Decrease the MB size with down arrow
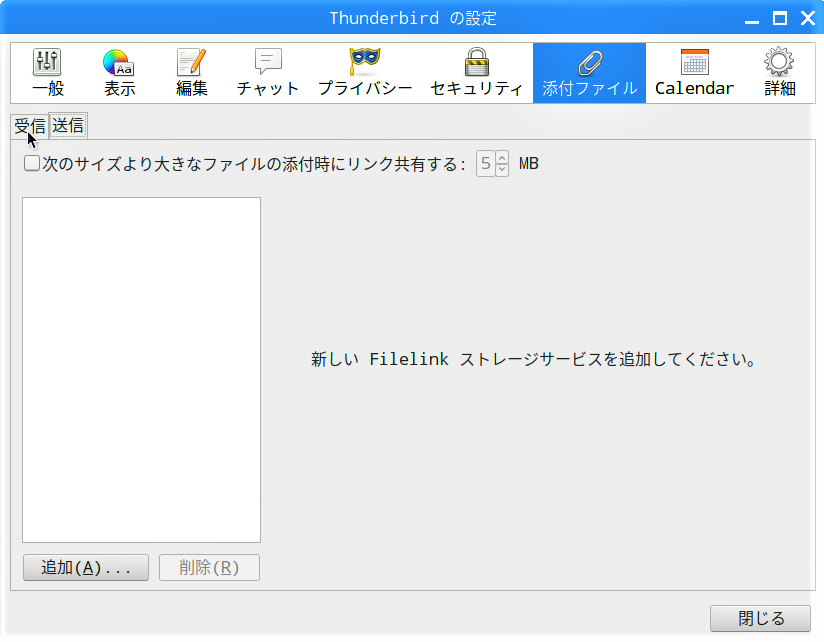Image resolution: width=824 pixels, height=642 pixels. coord(502,170)
